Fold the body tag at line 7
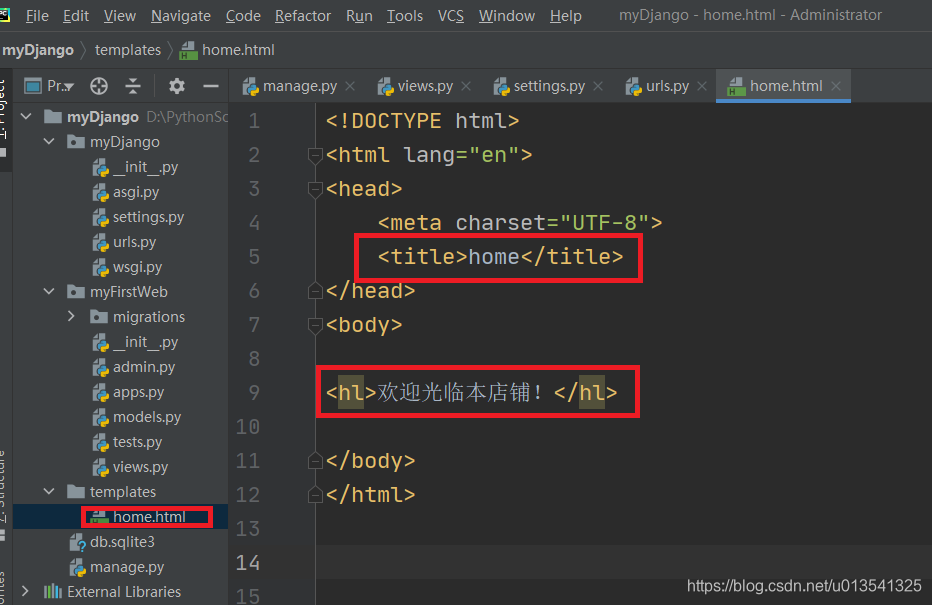 tap(315, 325)
